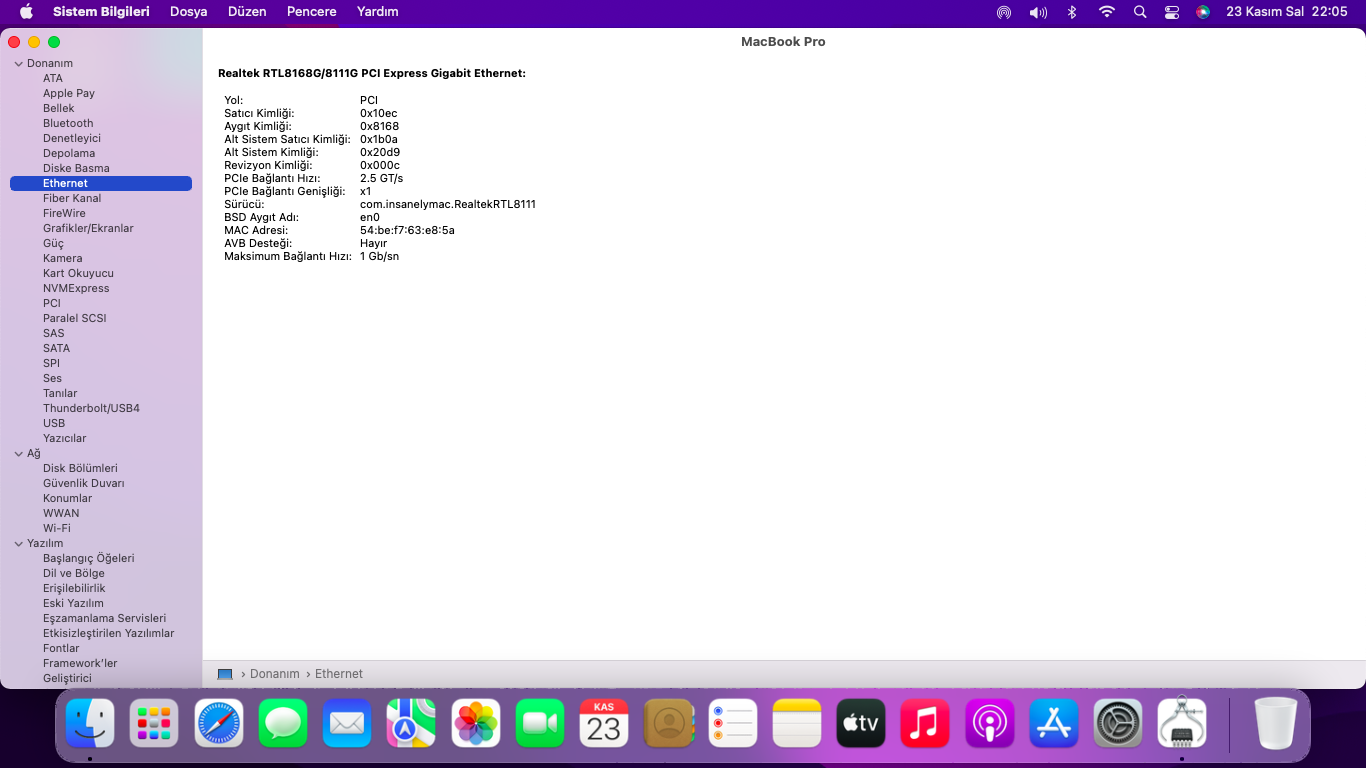Click the Podcasts dock icon
This screenshot has width=1366, height=768.
pos(990,723)
